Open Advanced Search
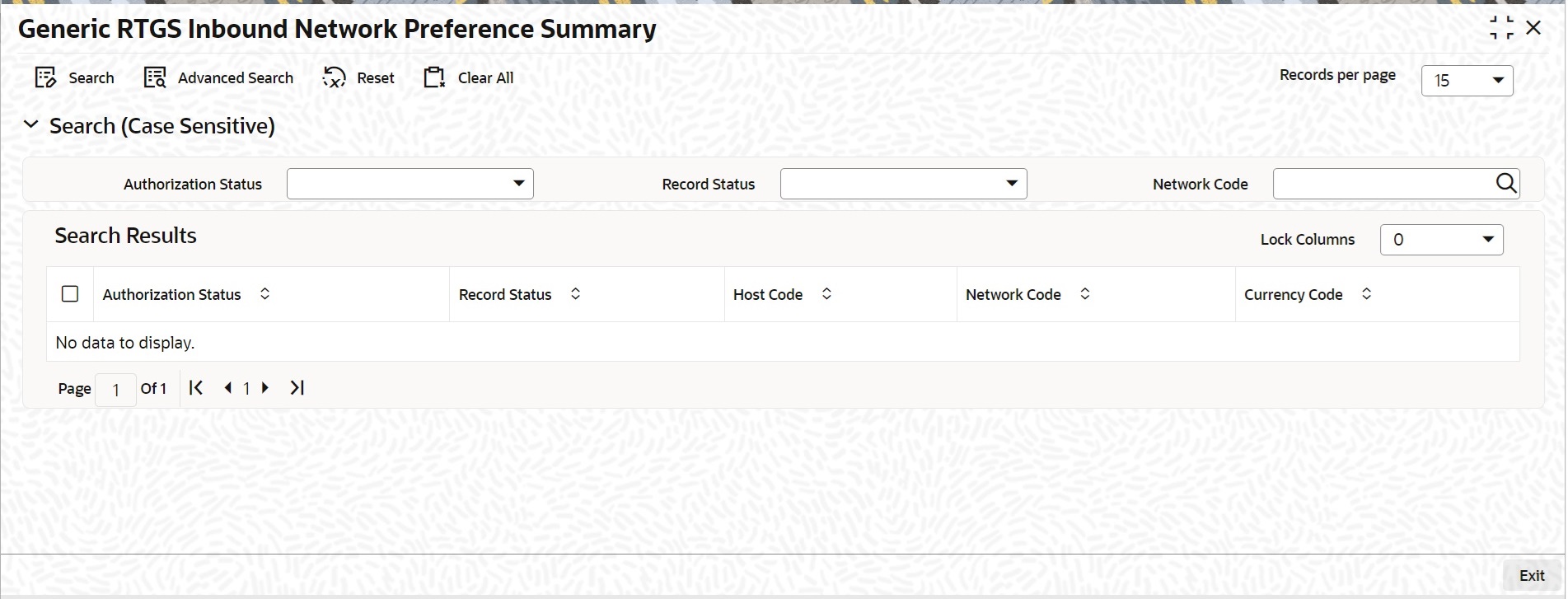Screen dimensions: 1568x599 [x=155, y=77]
